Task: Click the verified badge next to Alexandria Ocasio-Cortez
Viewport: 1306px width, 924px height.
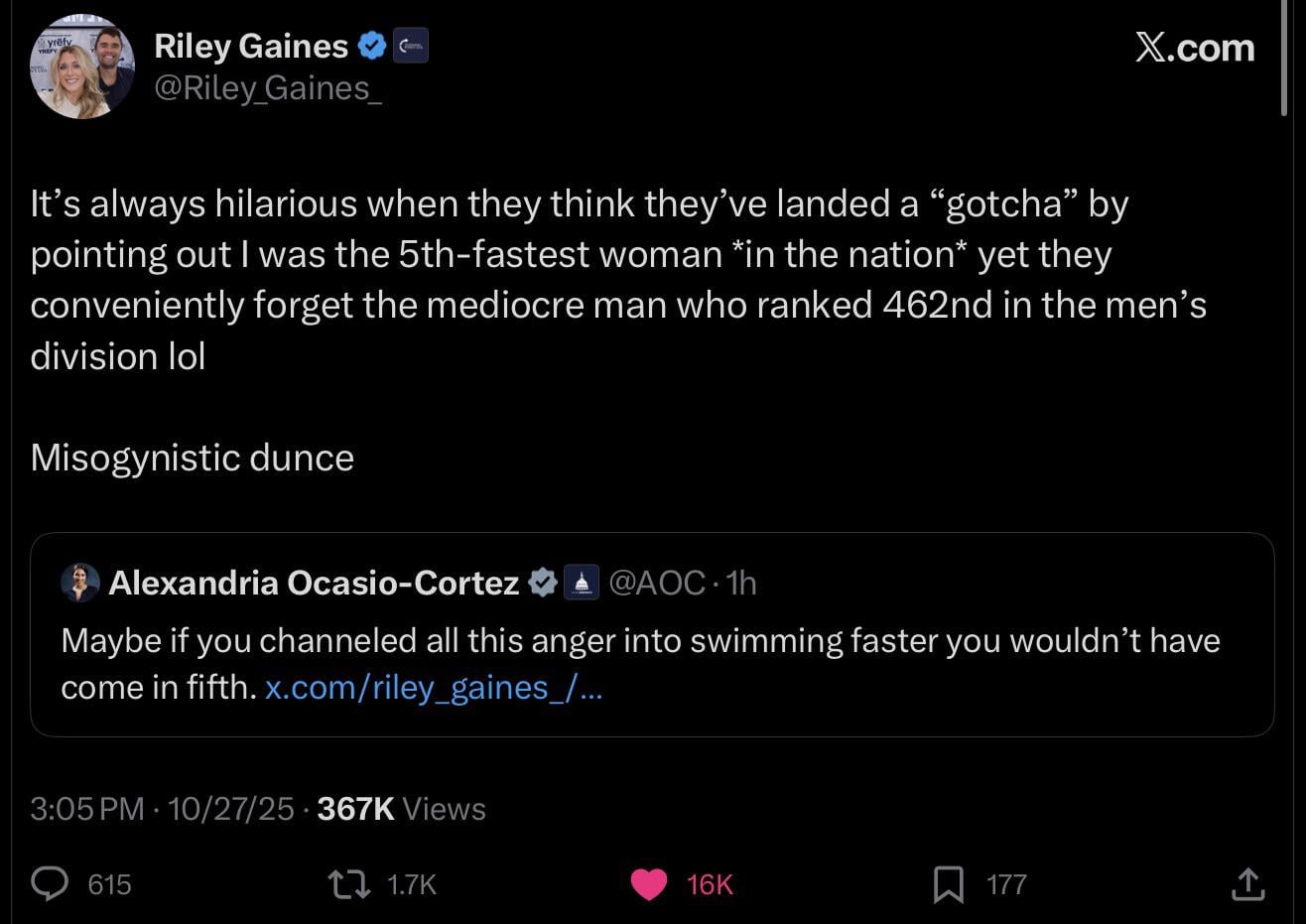Action: [x=542, y=583]
